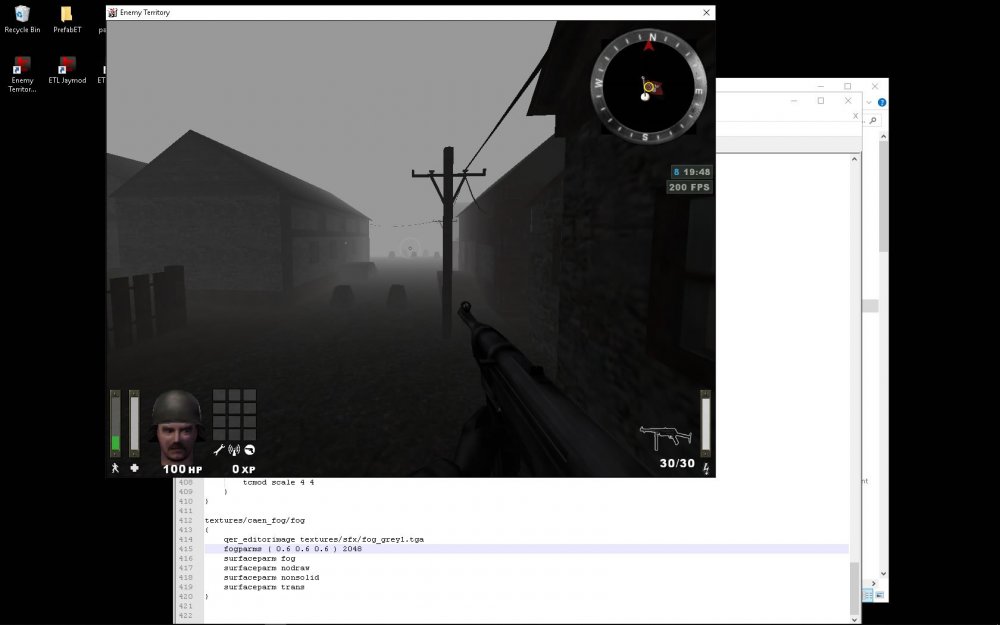Image resolution: width=1000 pixels, height=625 pixels.
Task: Click the crosshair in the game view
Action: [x=410, y=247]
